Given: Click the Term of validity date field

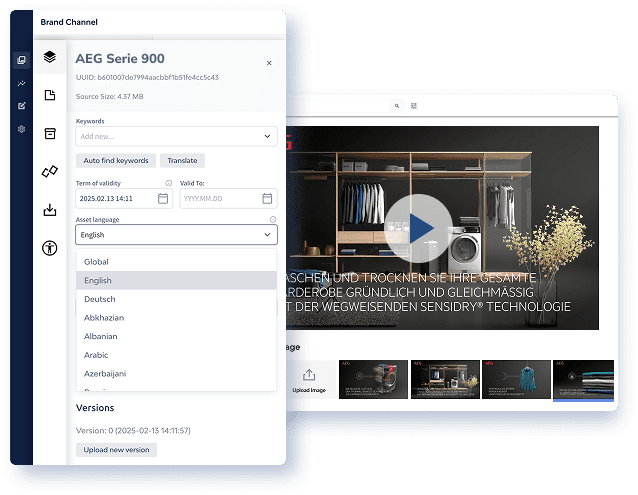Looking at the screenshot, I should click(124, 198).
